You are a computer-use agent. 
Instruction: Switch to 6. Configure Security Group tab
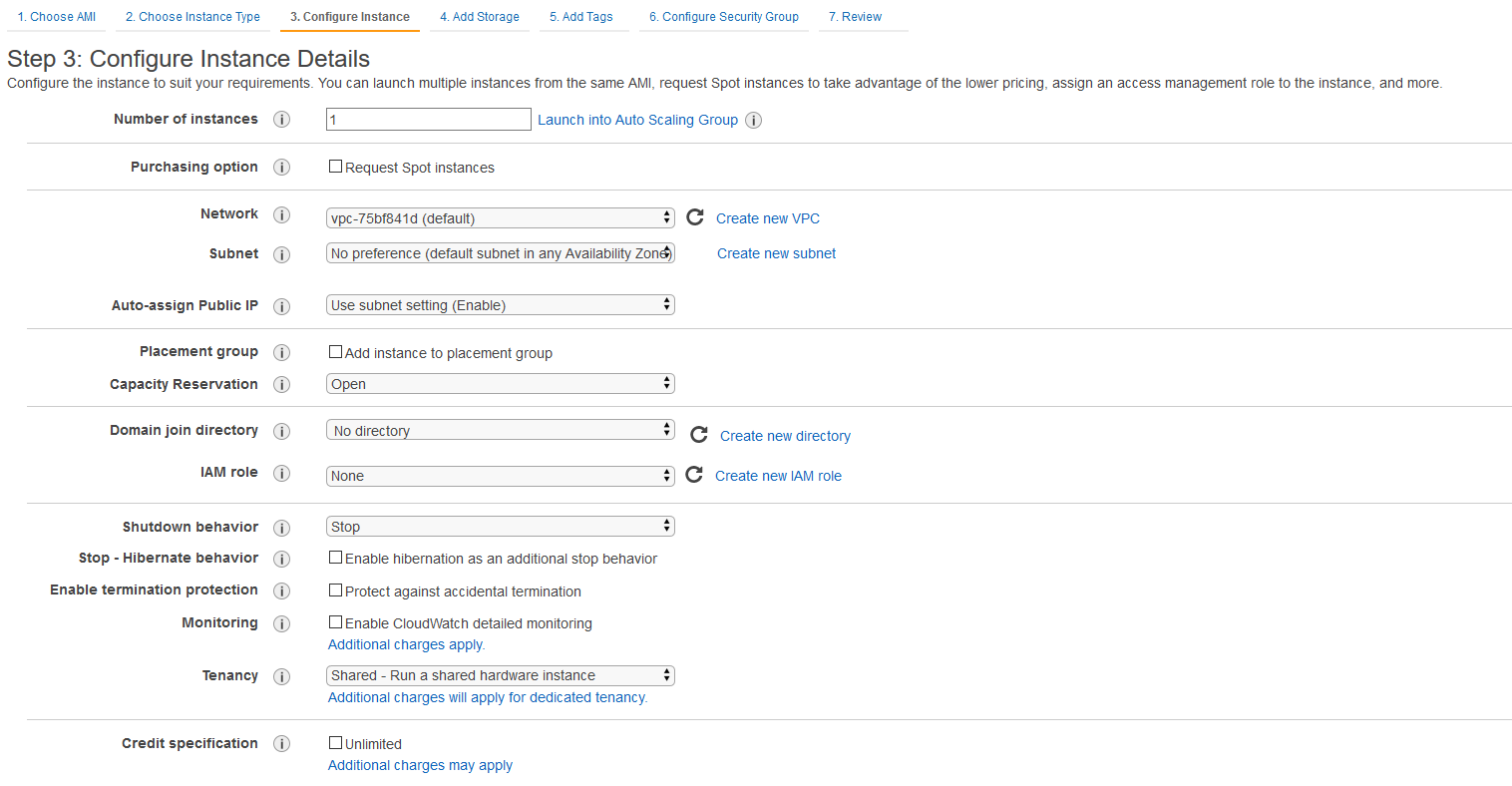[723, 17]
